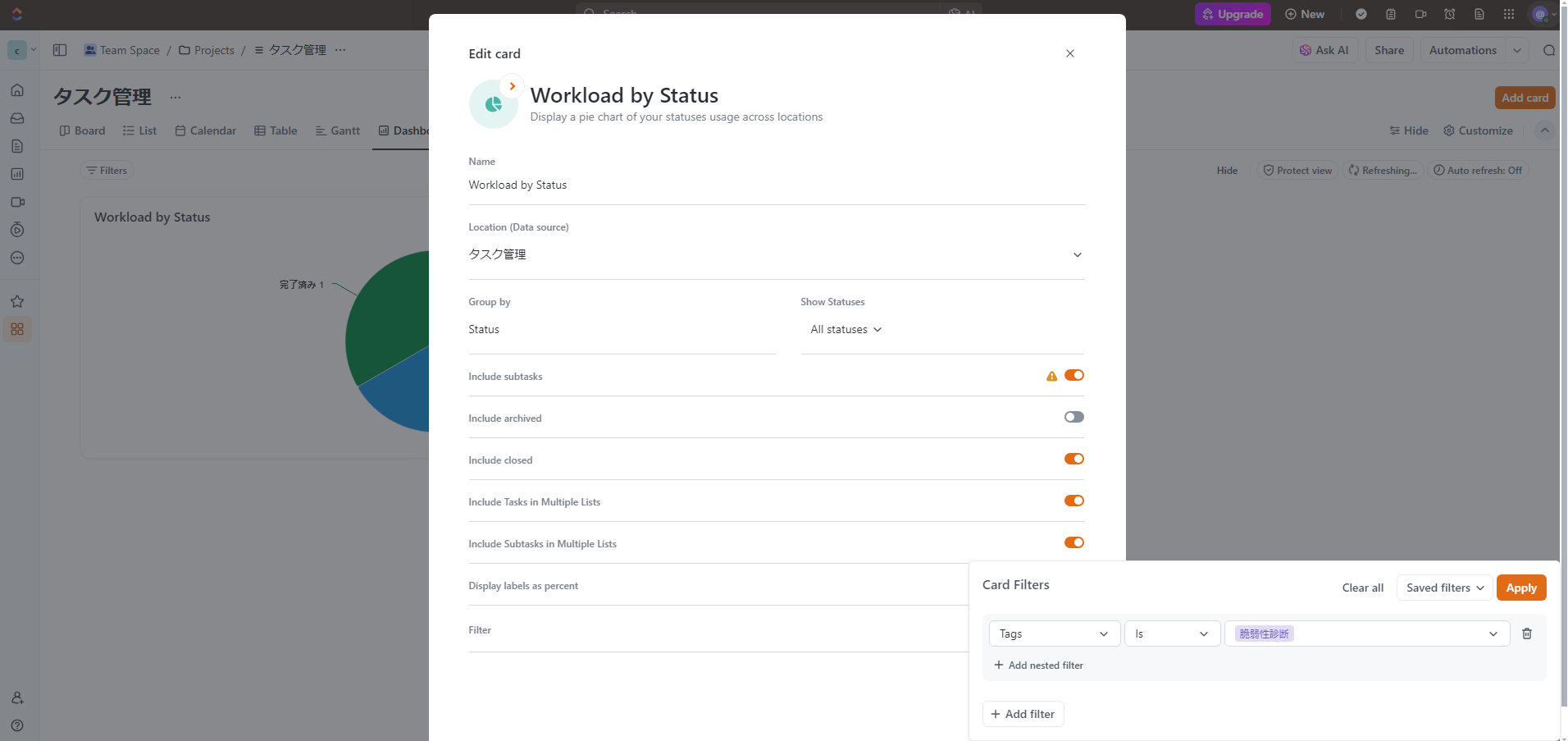Click the subtasks warning triangle icon
Viewport: 1568px width, 741px height.
click(1051, 376)
